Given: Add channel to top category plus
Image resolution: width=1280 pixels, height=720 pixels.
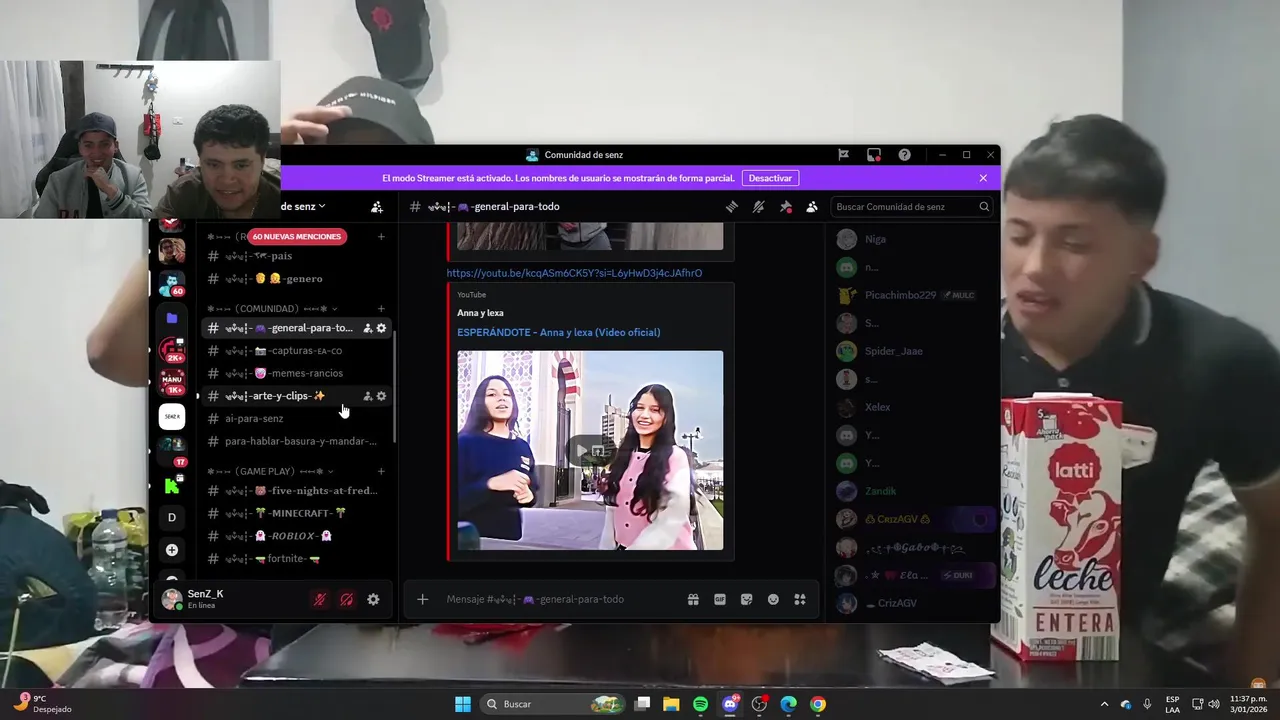Looking at the screenshot, I should pyautogui.click(x=381, y=237).
